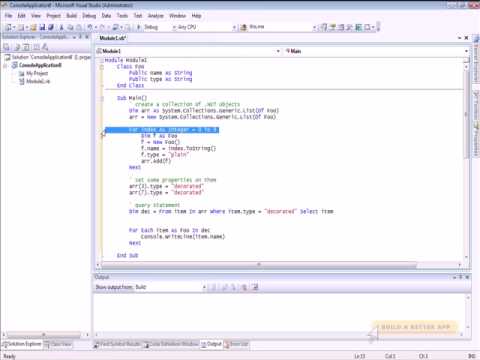Viewport: 480px width, 360px height.
Task: Expand the ConsoleApplication project node
Action: (5, 65)
